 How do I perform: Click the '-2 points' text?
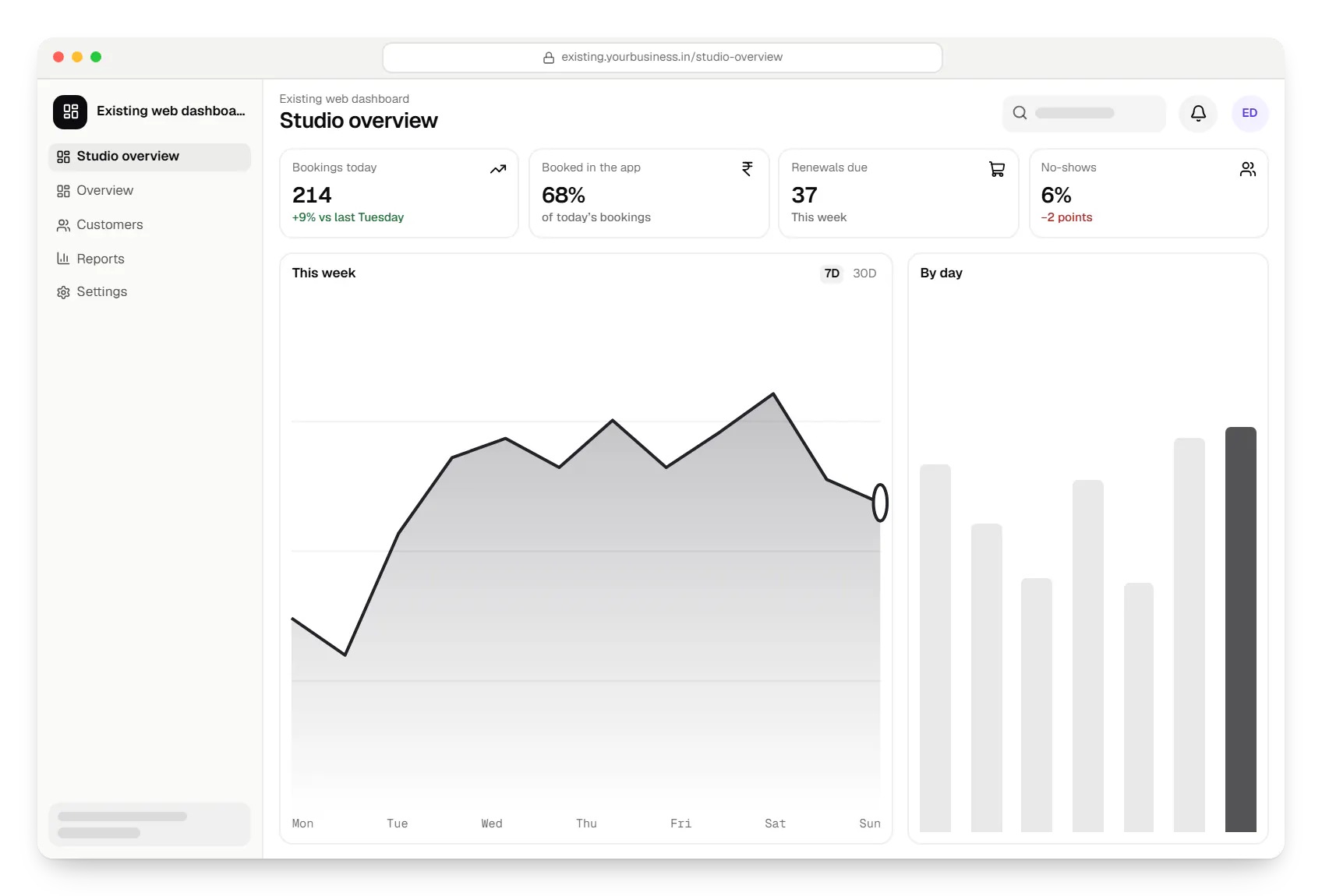tap(1066, 217)
